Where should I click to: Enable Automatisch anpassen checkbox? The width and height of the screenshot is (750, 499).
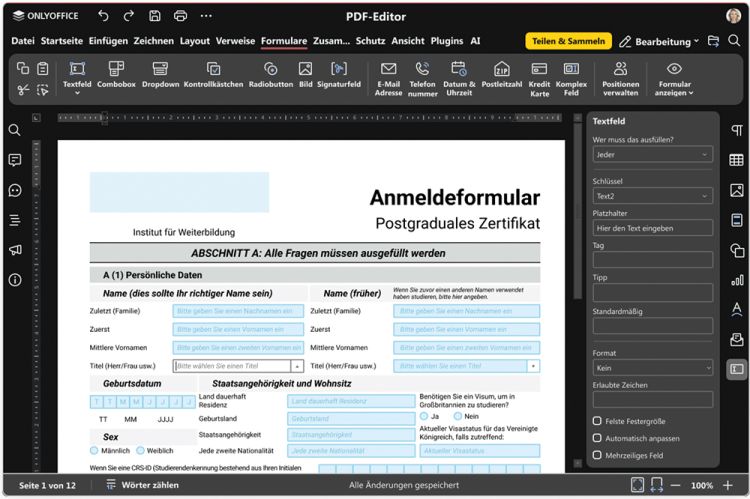(x=597, y=438)
